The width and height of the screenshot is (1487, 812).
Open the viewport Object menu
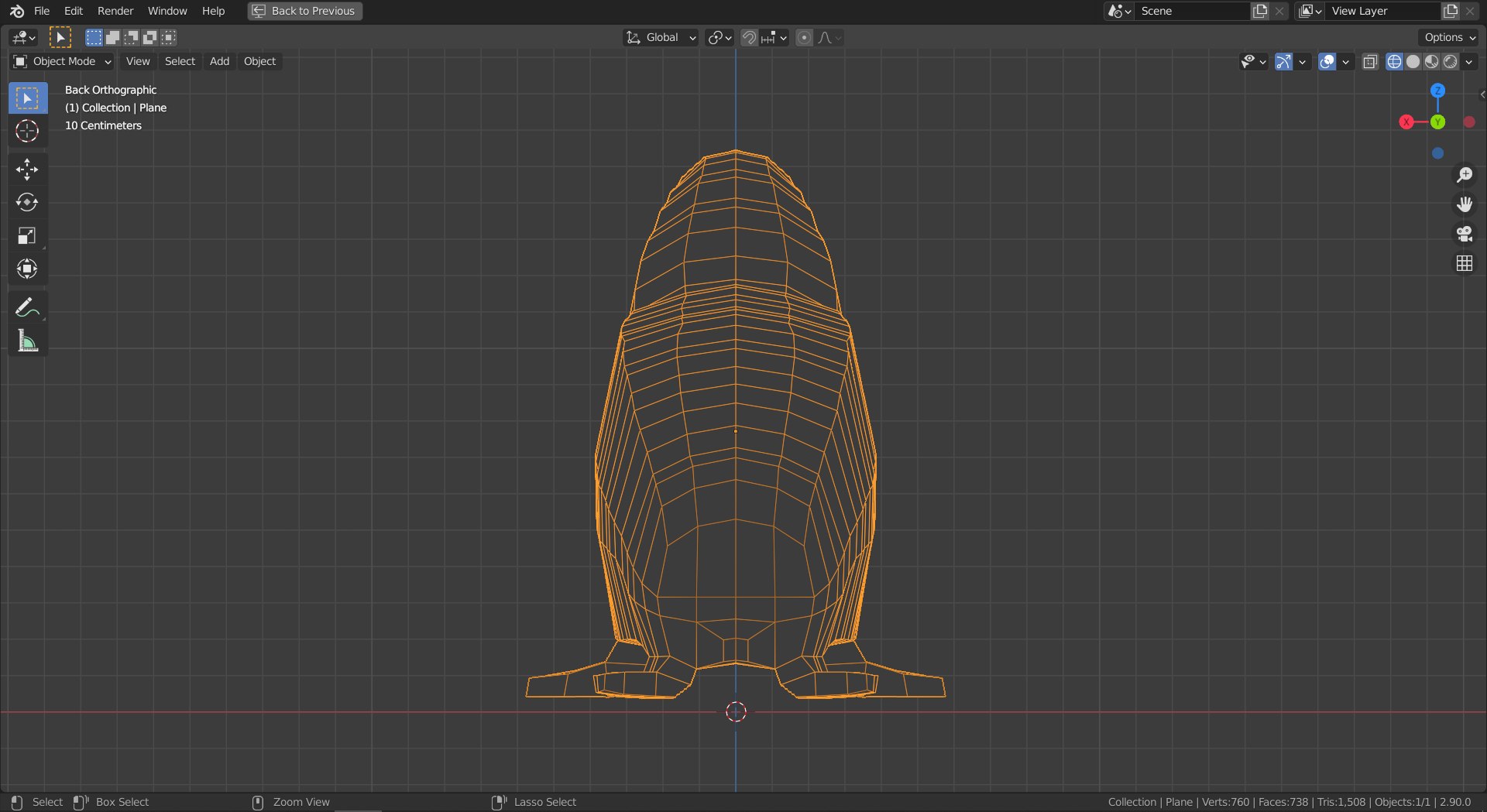point(259,61)
